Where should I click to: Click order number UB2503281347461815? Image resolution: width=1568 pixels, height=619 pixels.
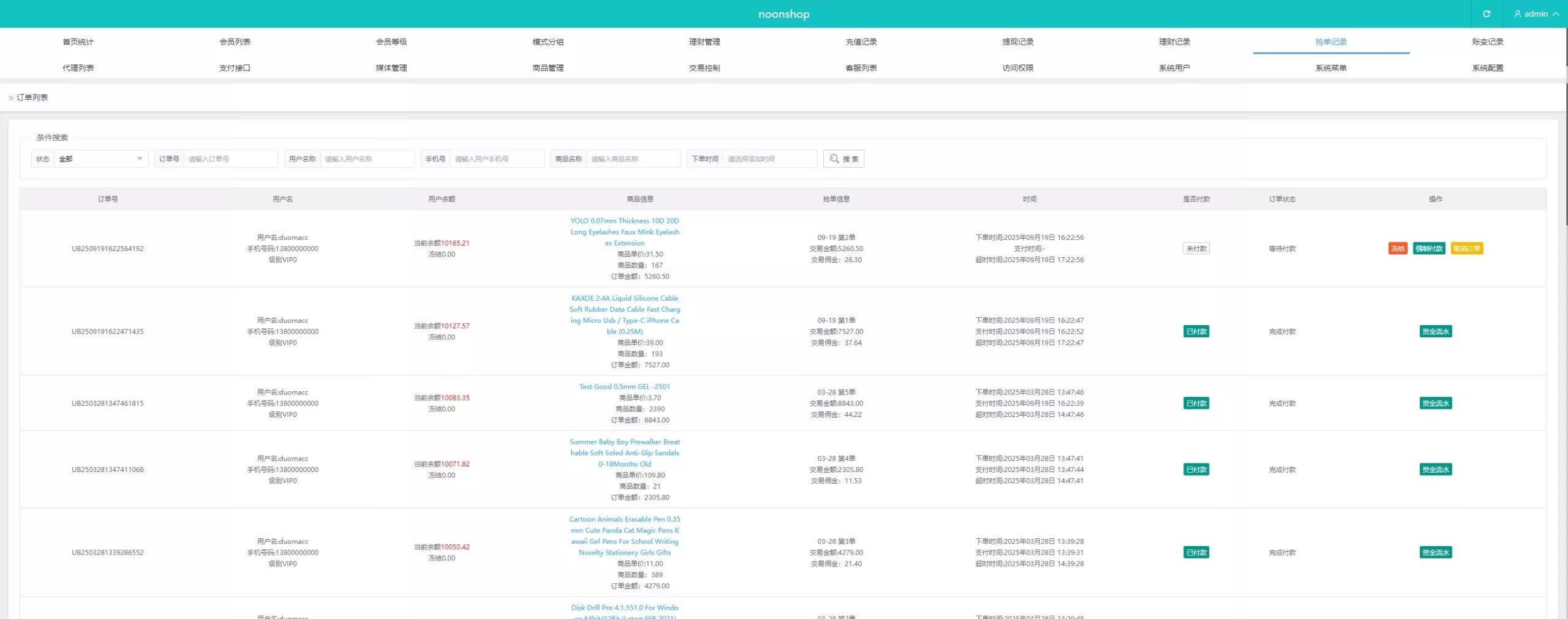pos(108,403)
